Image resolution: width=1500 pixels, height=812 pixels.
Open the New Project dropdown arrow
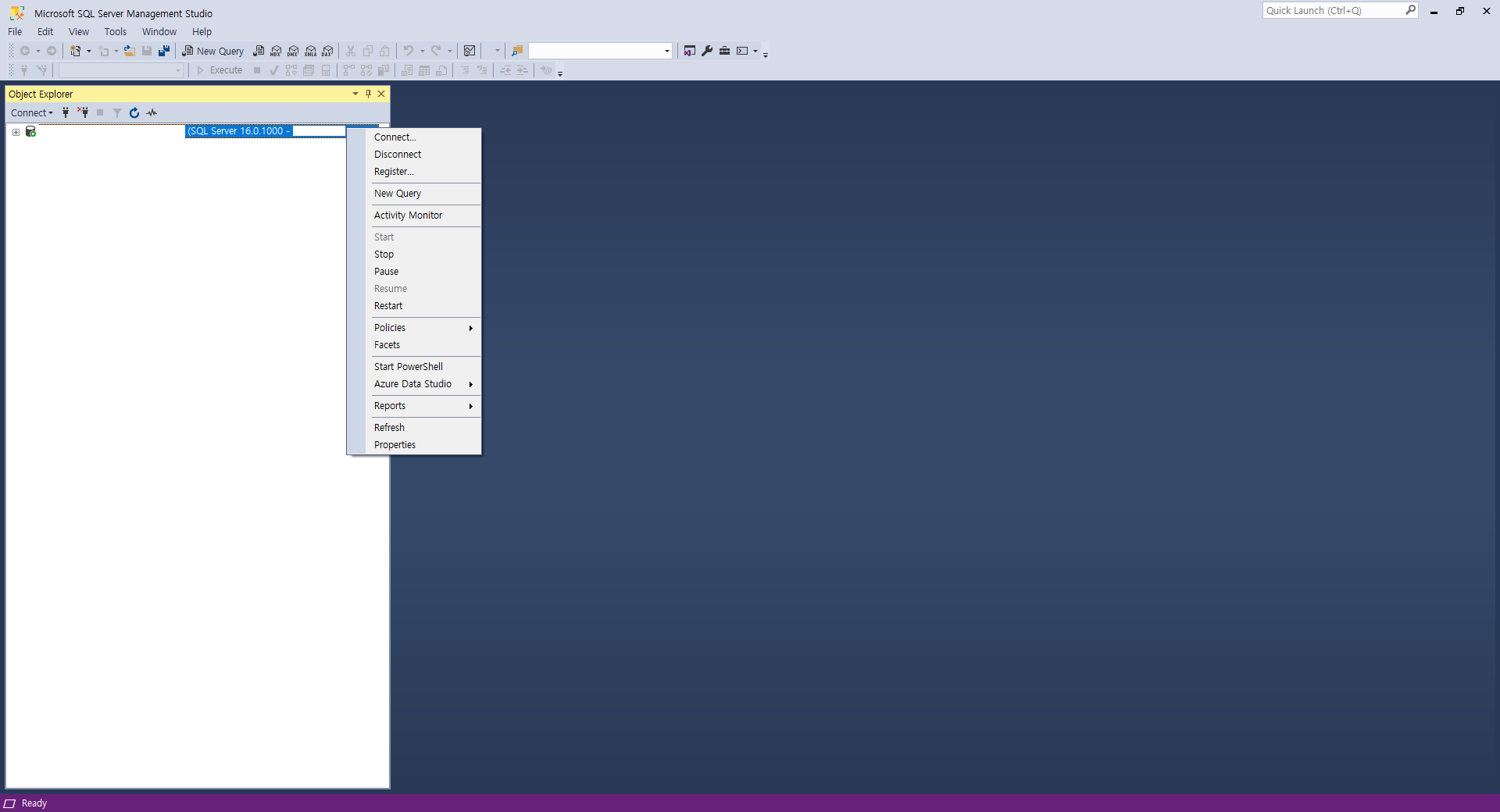coord(88,51)
